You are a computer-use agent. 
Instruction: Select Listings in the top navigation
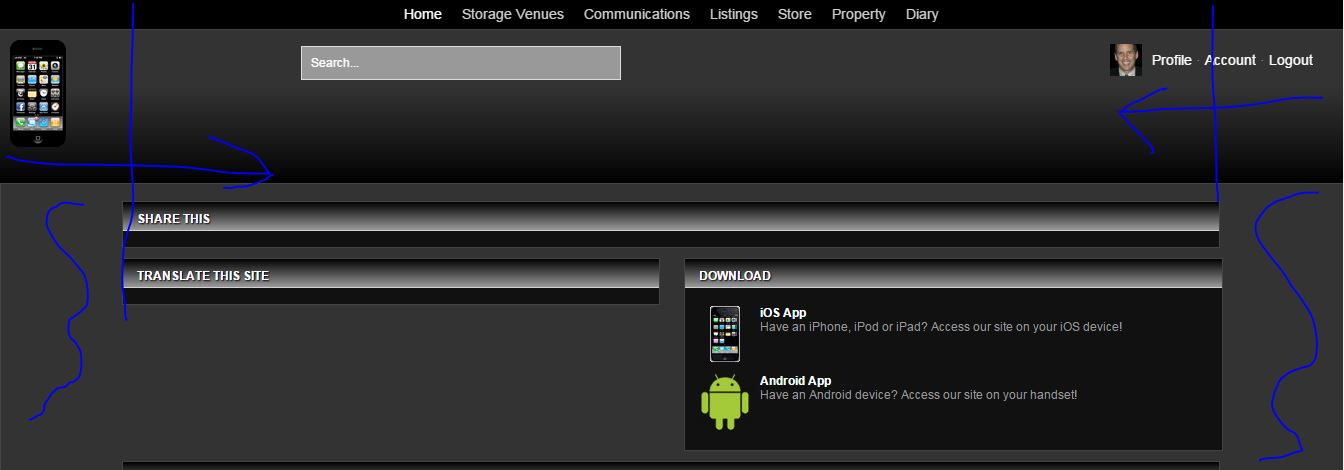click(734, 14)
